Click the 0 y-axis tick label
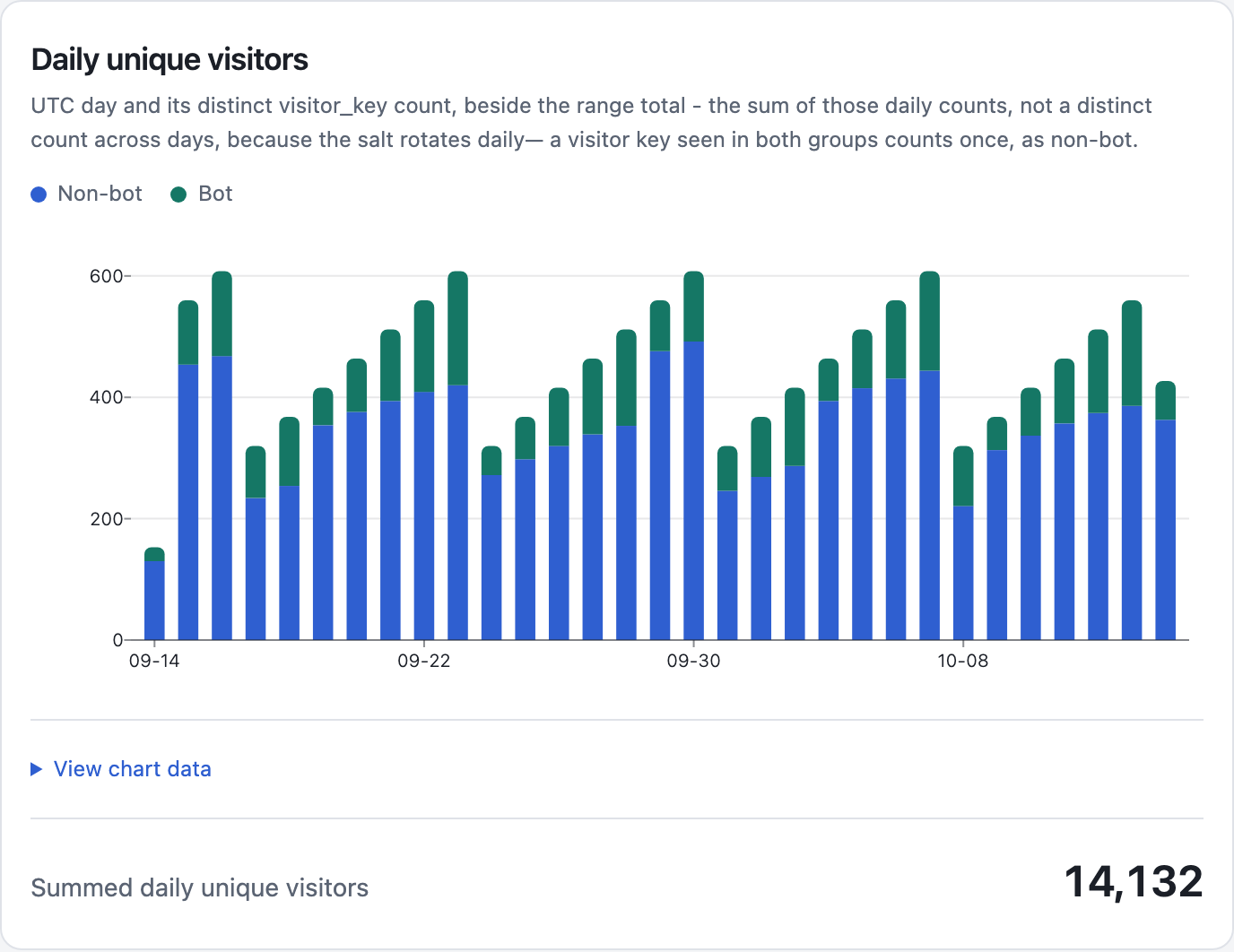Image resolution: width=1234 pixels, height=952 pixels. (x=117, y=640)
